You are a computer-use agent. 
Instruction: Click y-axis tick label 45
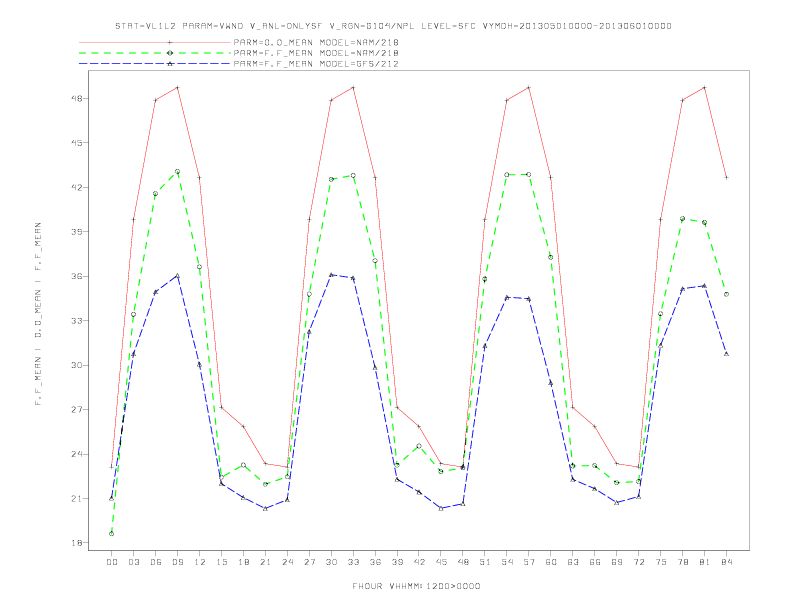click(x=77, y=143)
